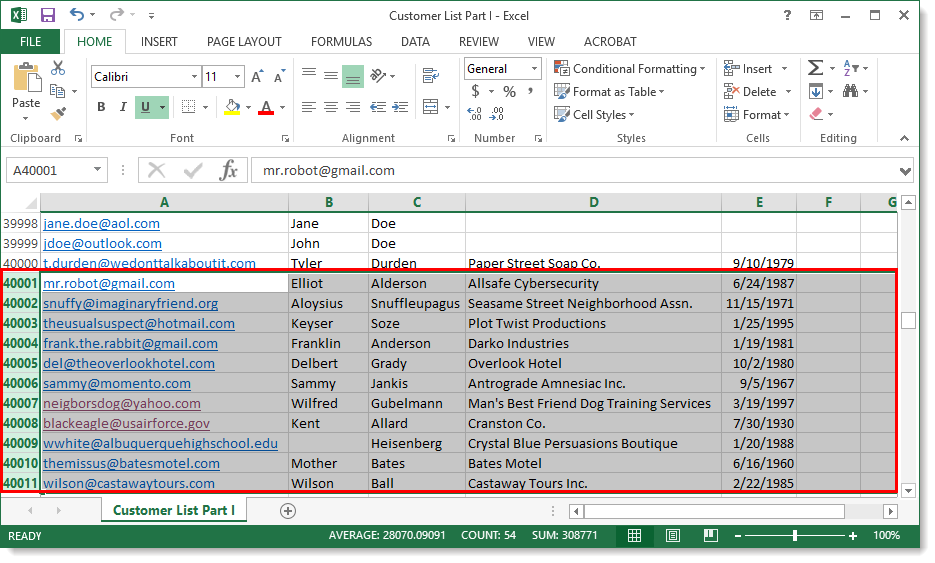Open the Calibri font name dropdown
The height and width of the screenshot is (563, 935).
click(194, 76)
